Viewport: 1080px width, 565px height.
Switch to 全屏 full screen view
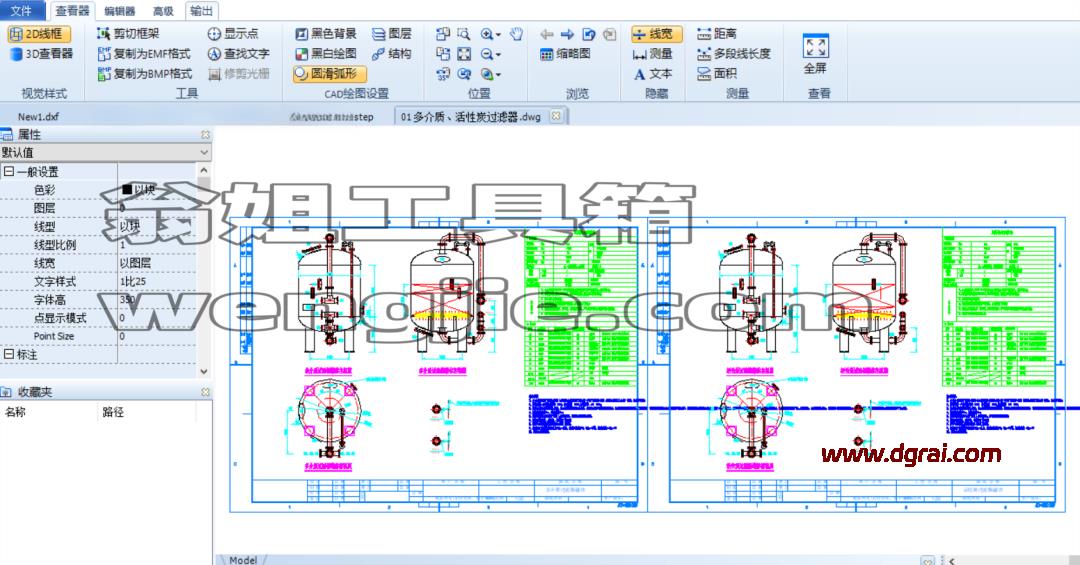coord(816,54)
